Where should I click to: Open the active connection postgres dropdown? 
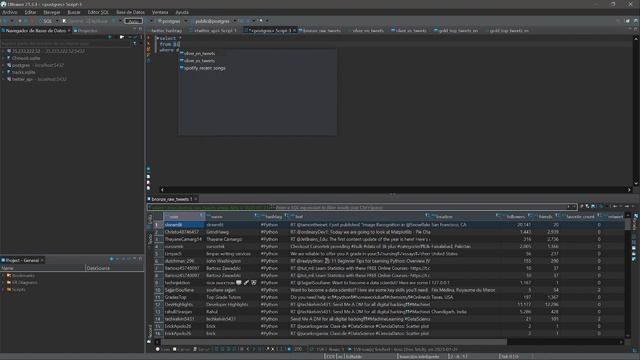coord(171,21)
